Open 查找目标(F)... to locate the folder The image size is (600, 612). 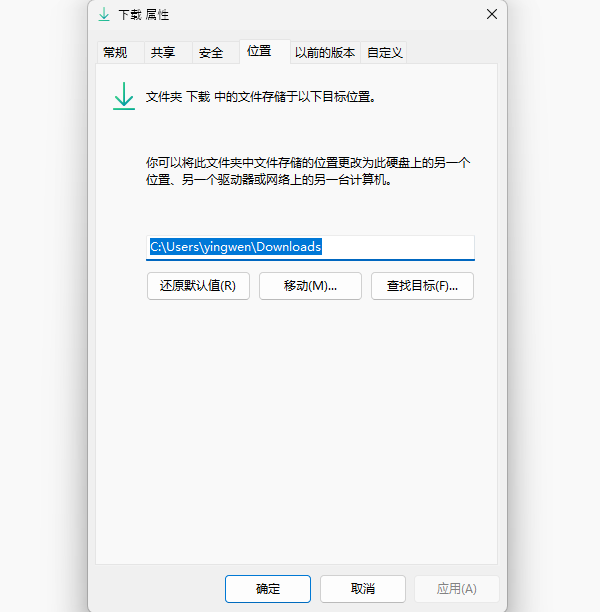pyautogui.click(x=422, y=286)
